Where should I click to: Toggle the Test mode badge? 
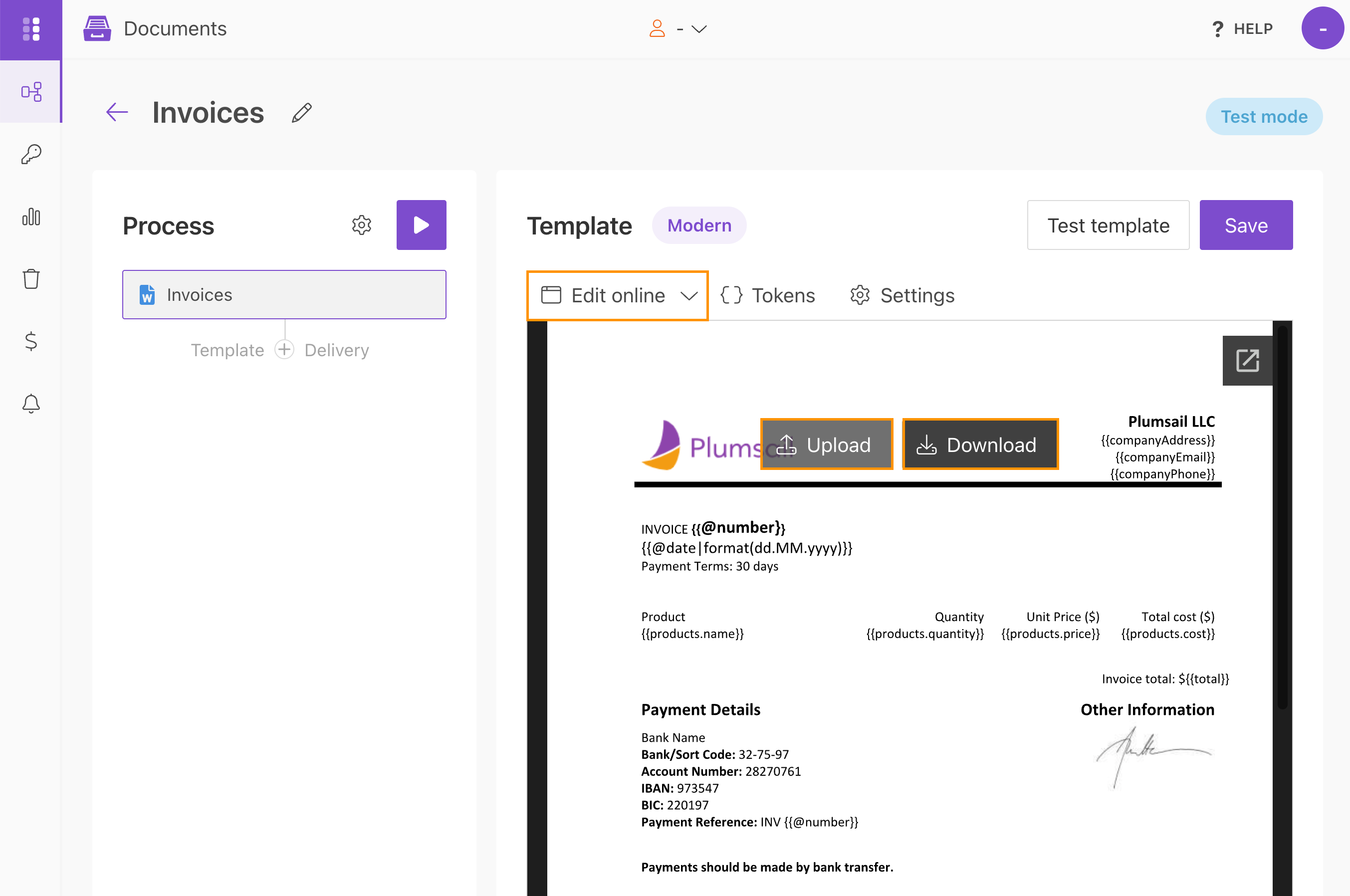(1264, 117)
